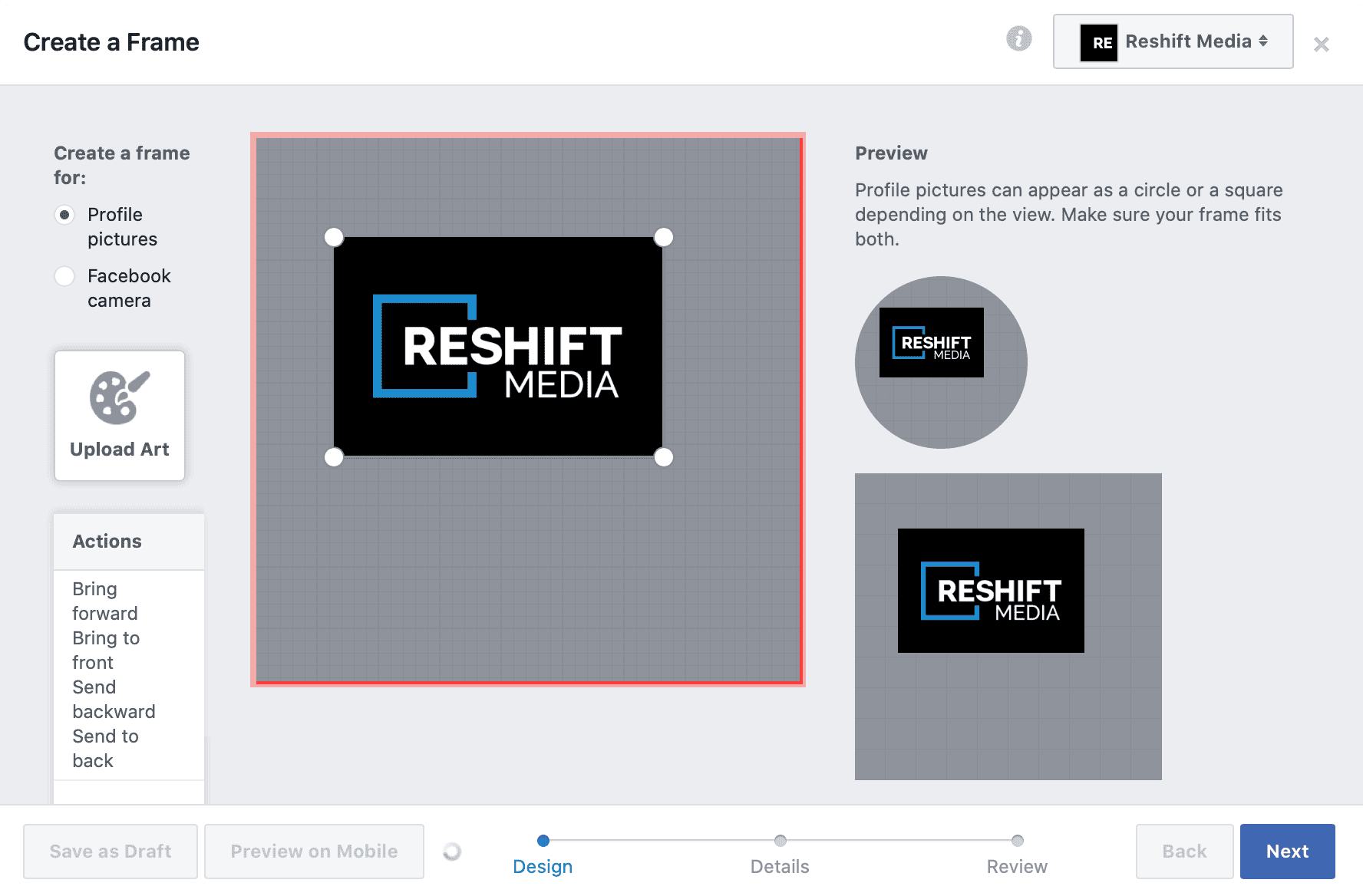Click the Next button
Screen dimensions: 1363x896
point(1287,851)
